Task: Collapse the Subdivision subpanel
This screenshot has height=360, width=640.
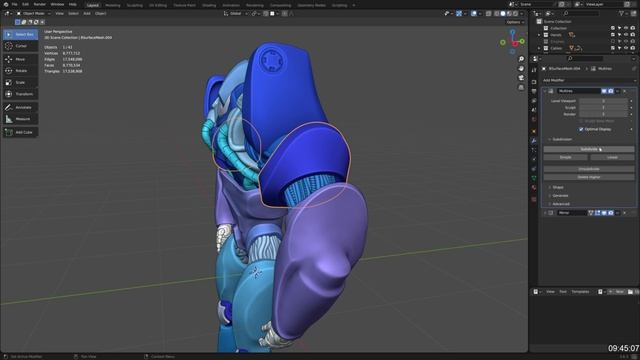Action: [x=562, y=140]
